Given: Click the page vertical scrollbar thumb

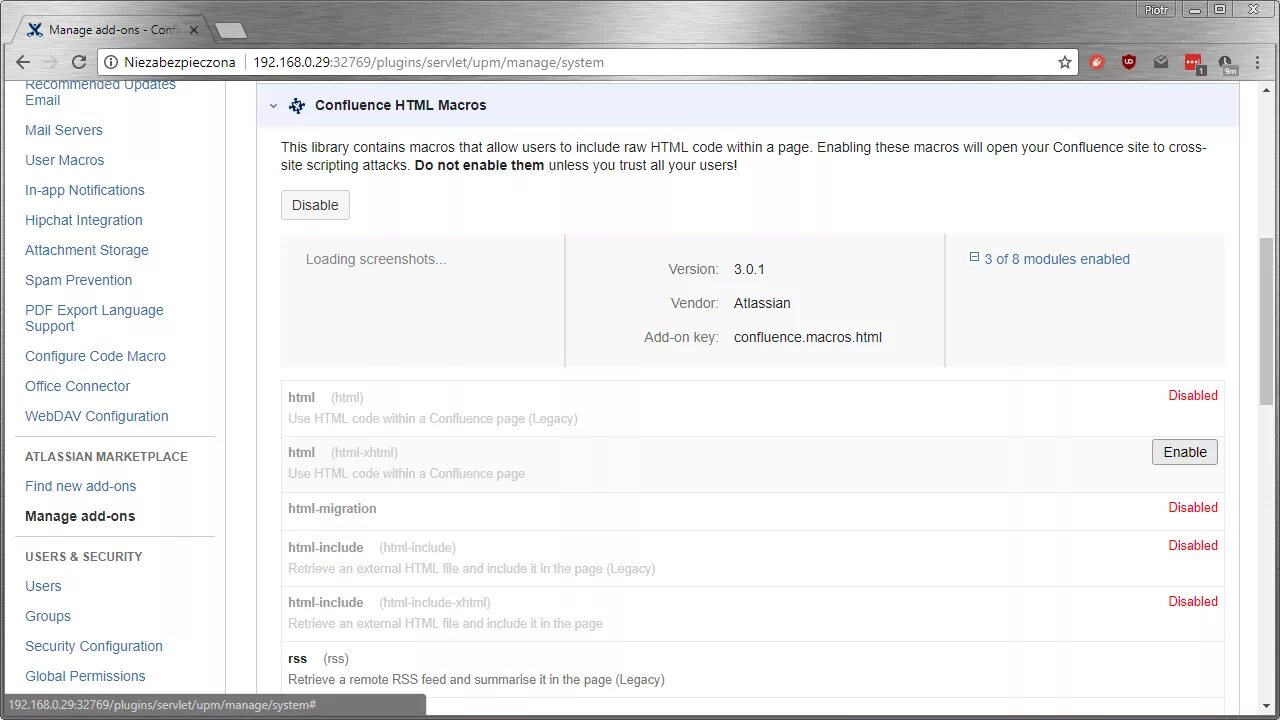Looking at the screenshot, I should (1268, 321).
